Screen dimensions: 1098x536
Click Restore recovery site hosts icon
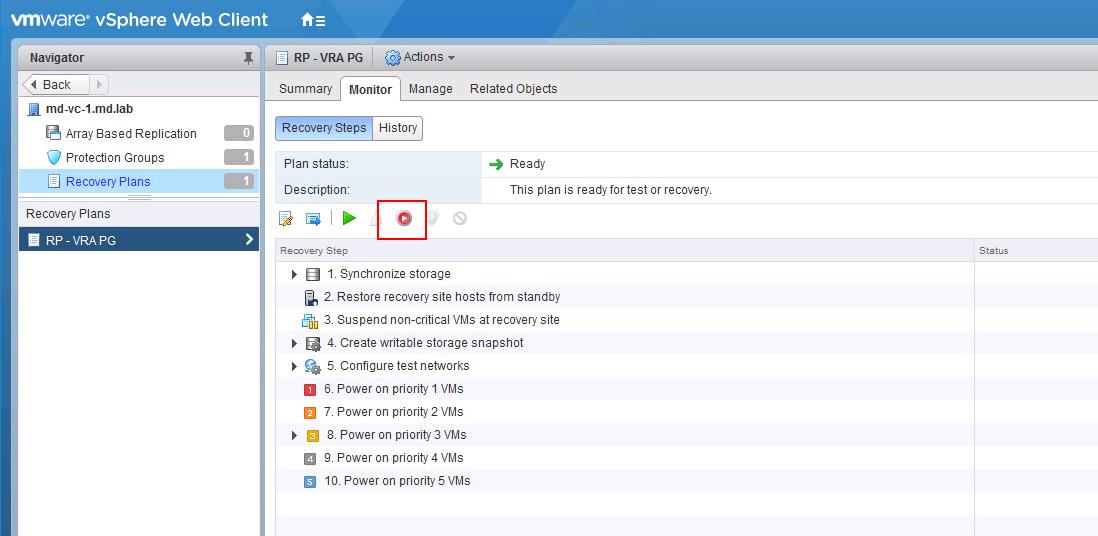click(x=311, y=297)
